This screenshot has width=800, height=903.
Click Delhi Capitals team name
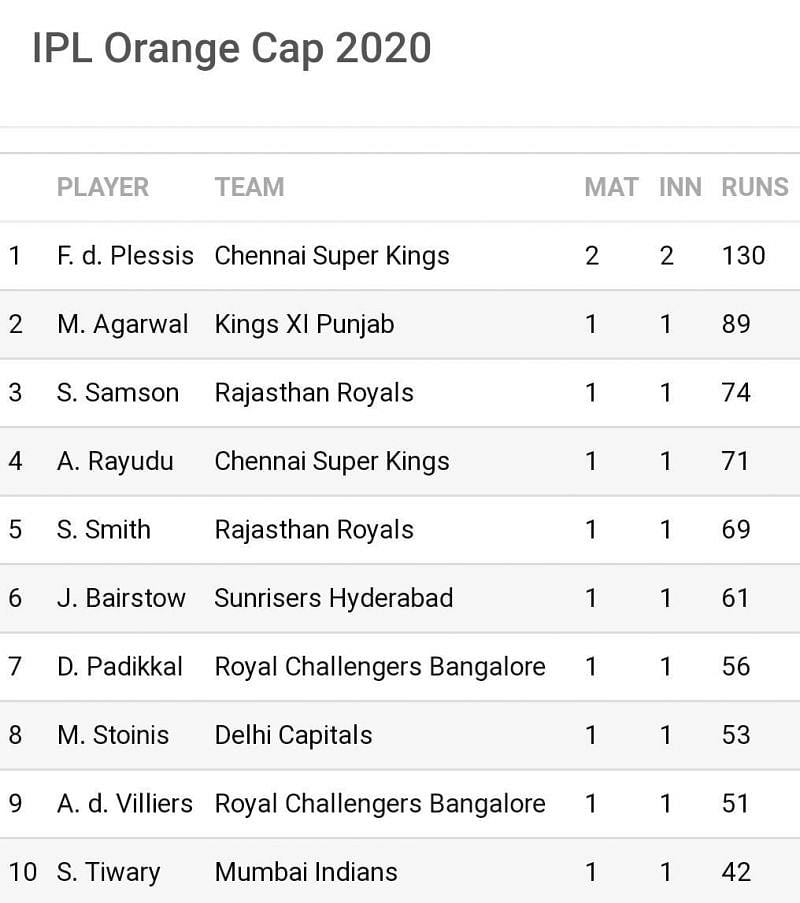293,735
